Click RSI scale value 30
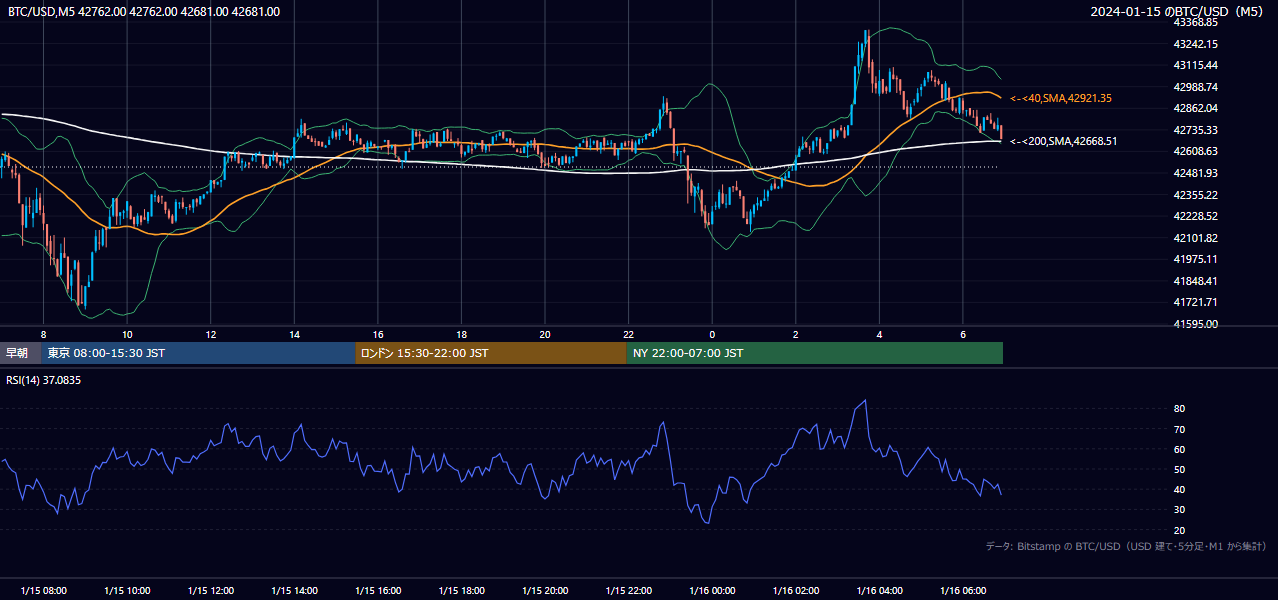 [x=1179, y=509]
